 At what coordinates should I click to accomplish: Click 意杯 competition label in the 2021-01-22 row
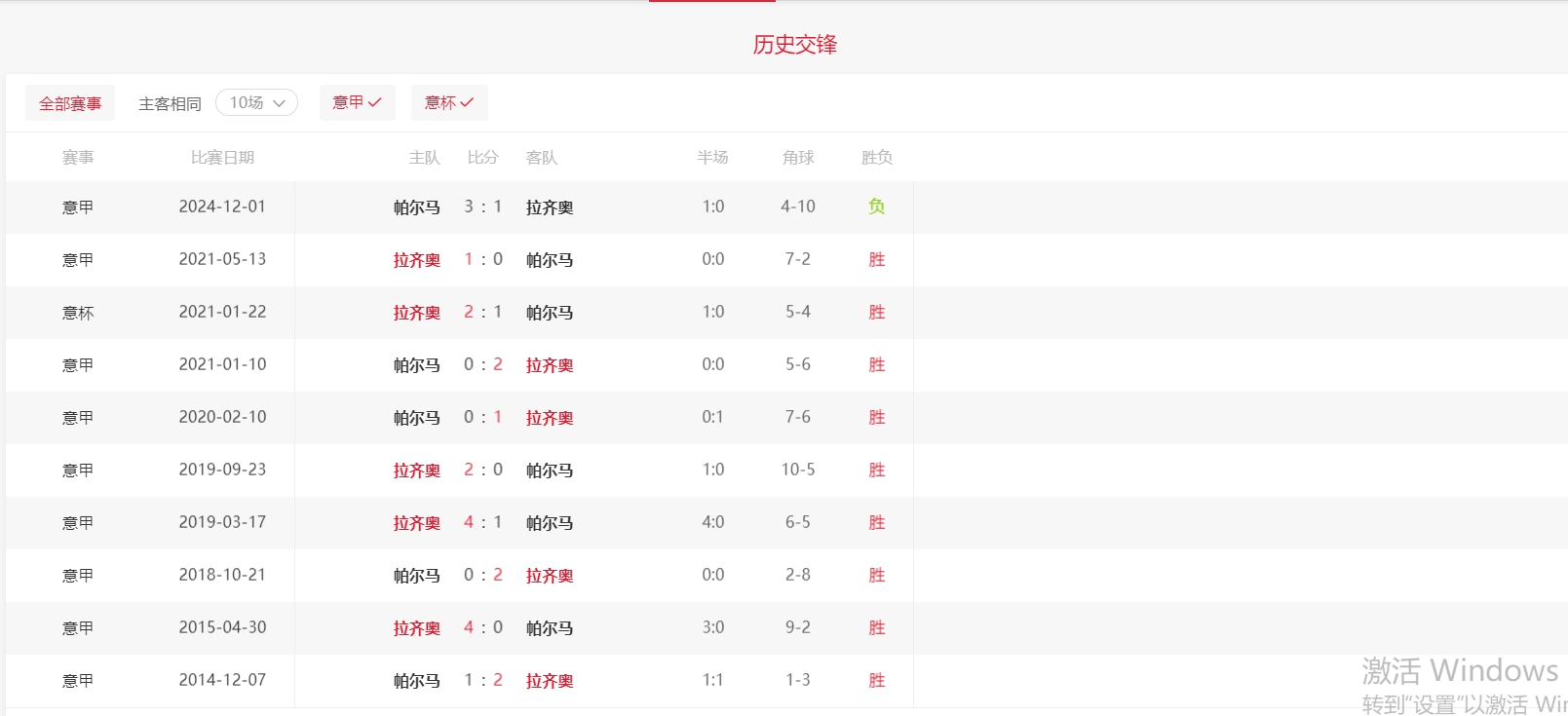pos(78,313)
